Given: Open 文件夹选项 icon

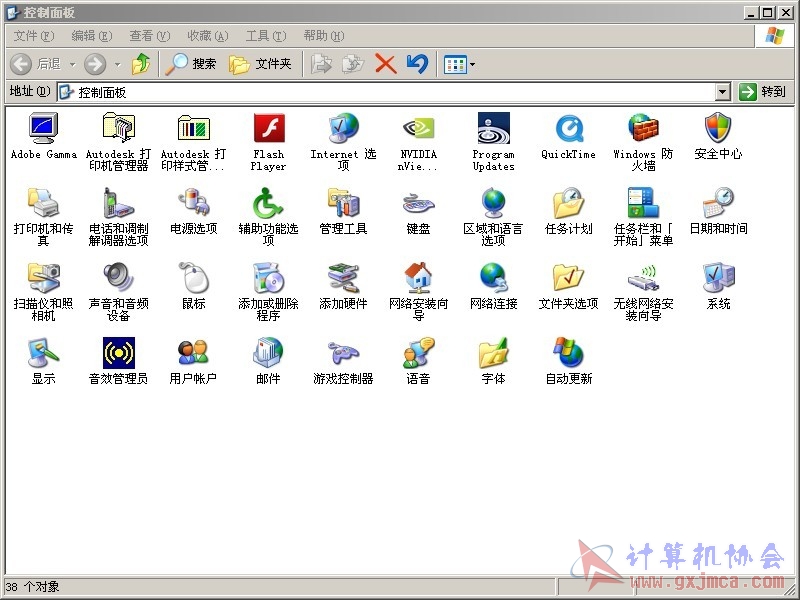Looking at the screenshot, I should click(x=568, y=278).
